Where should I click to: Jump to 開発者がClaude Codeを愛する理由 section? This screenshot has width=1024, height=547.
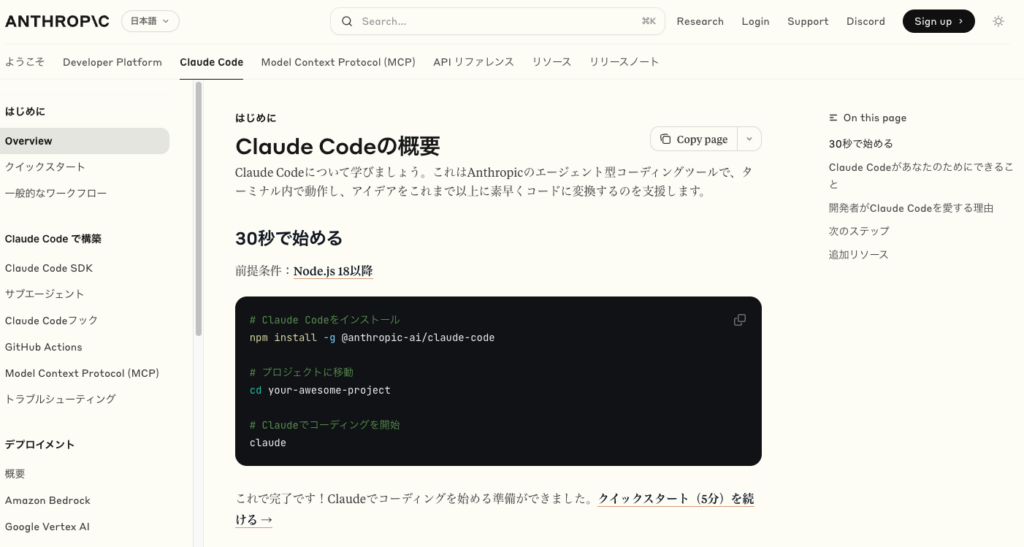pos(911,208)
